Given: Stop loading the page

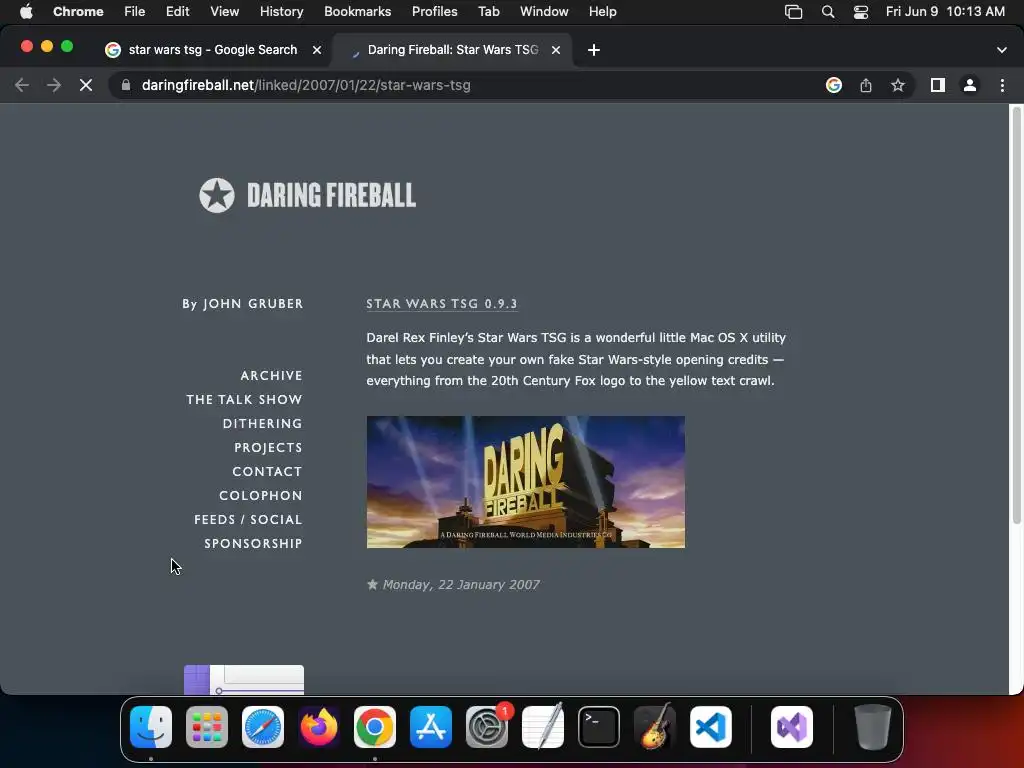Looking at the screenshot, I should (x=86, y=85).
